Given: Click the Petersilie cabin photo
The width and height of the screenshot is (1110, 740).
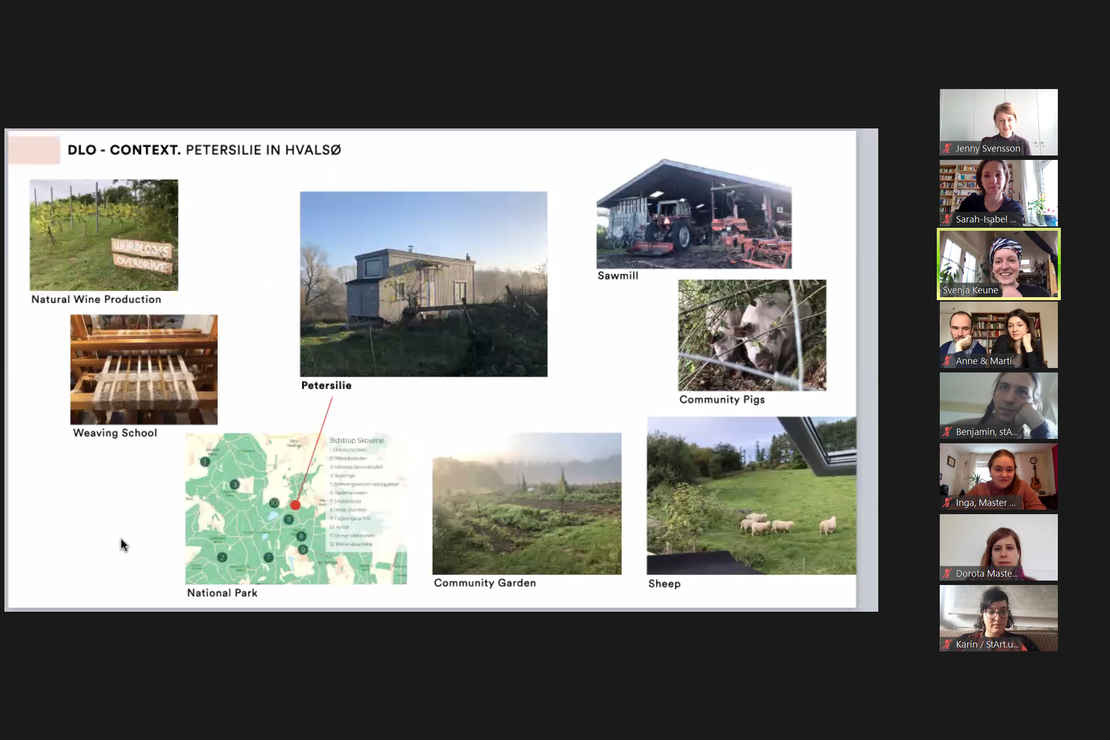Looking at the screenshot, I should click(x=423, y=284).
